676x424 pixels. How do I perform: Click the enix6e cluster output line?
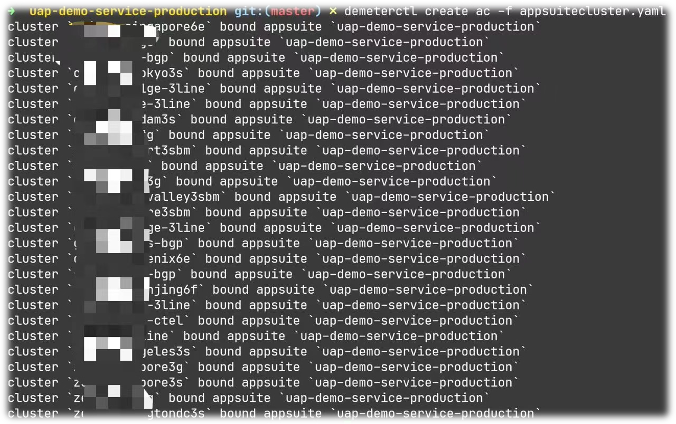[267, 259]
